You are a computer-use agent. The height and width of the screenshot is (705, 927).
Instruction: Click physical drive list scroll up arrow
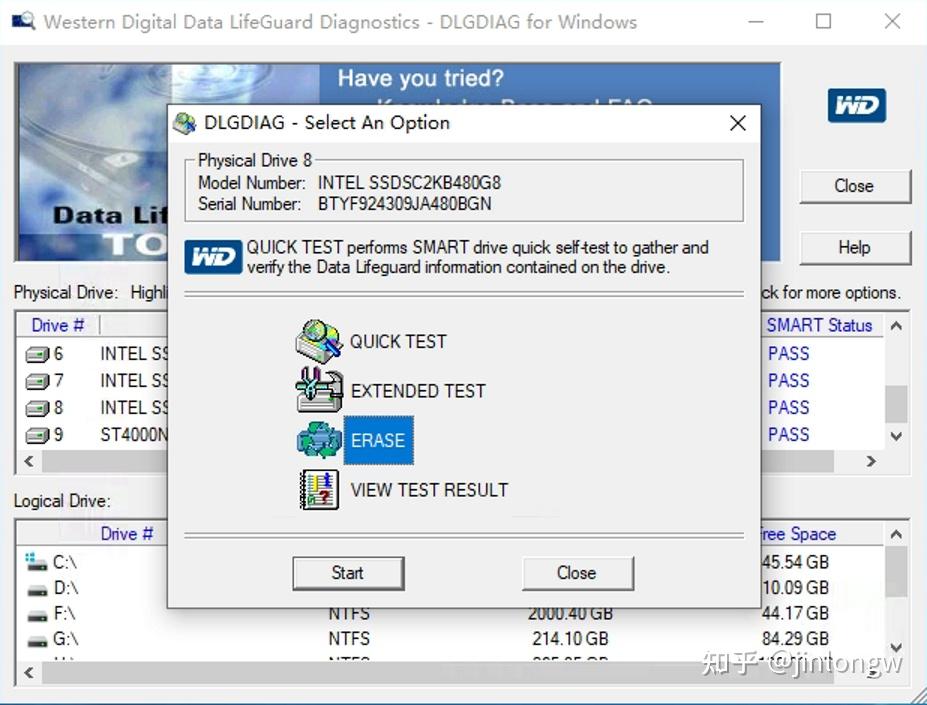(x=896, y=326)
